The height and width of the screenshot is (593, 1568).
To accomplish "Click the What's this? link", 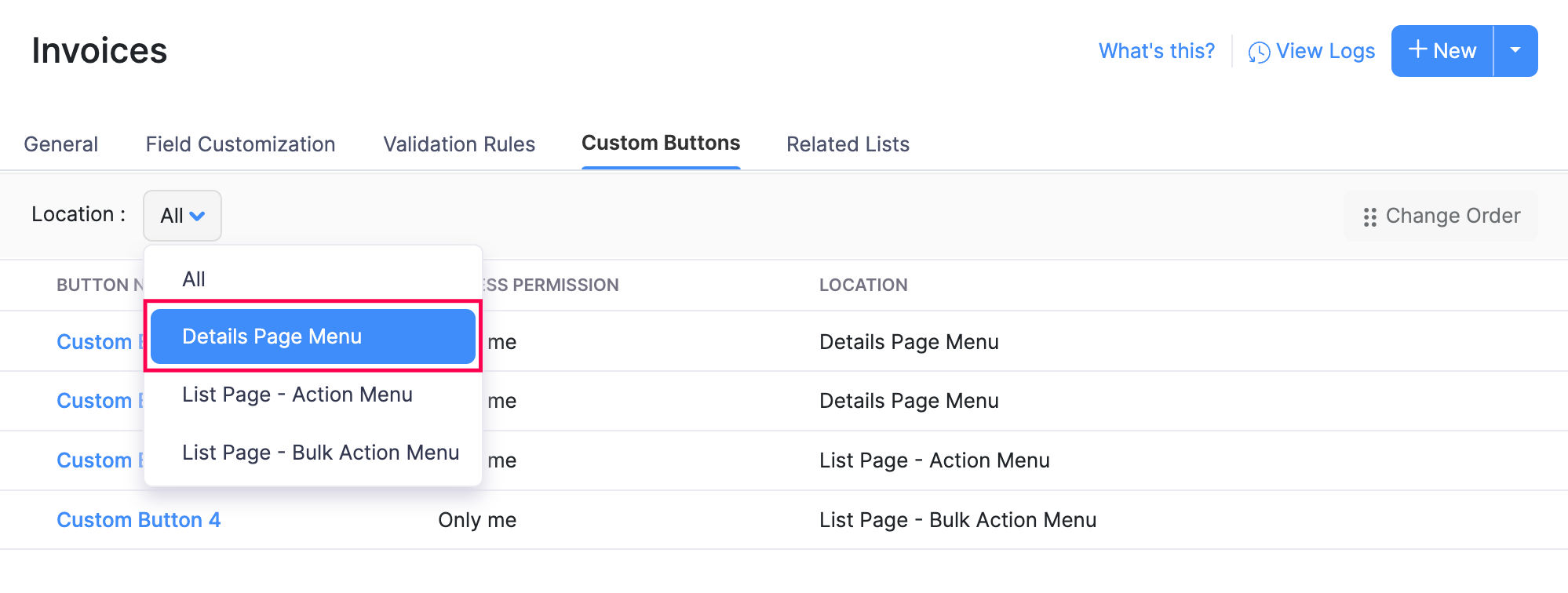I will click(1156, 51).
